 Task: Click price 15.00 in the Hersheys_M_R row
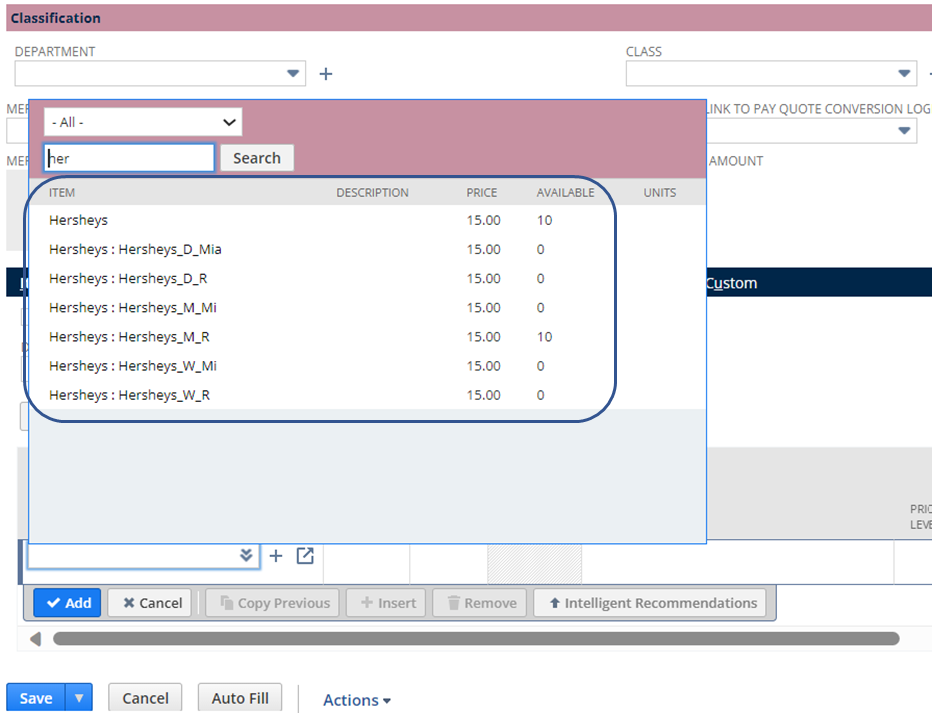pyautogui.click(x=483, y=337)
